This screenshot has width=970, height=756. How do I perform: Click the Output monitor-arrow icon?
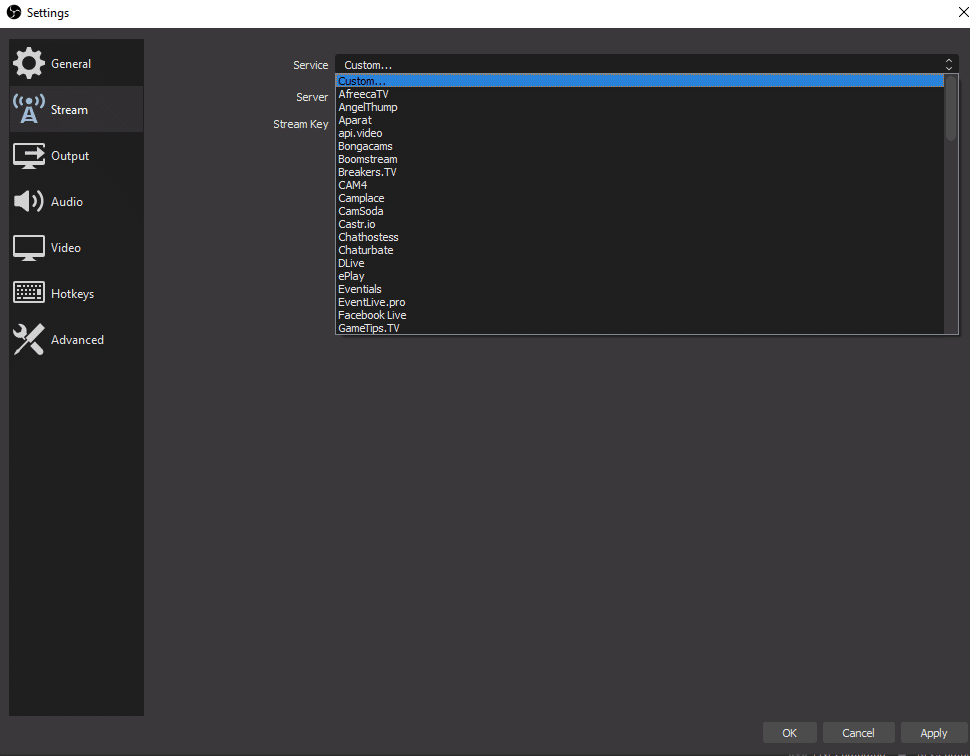click(29, 155)
